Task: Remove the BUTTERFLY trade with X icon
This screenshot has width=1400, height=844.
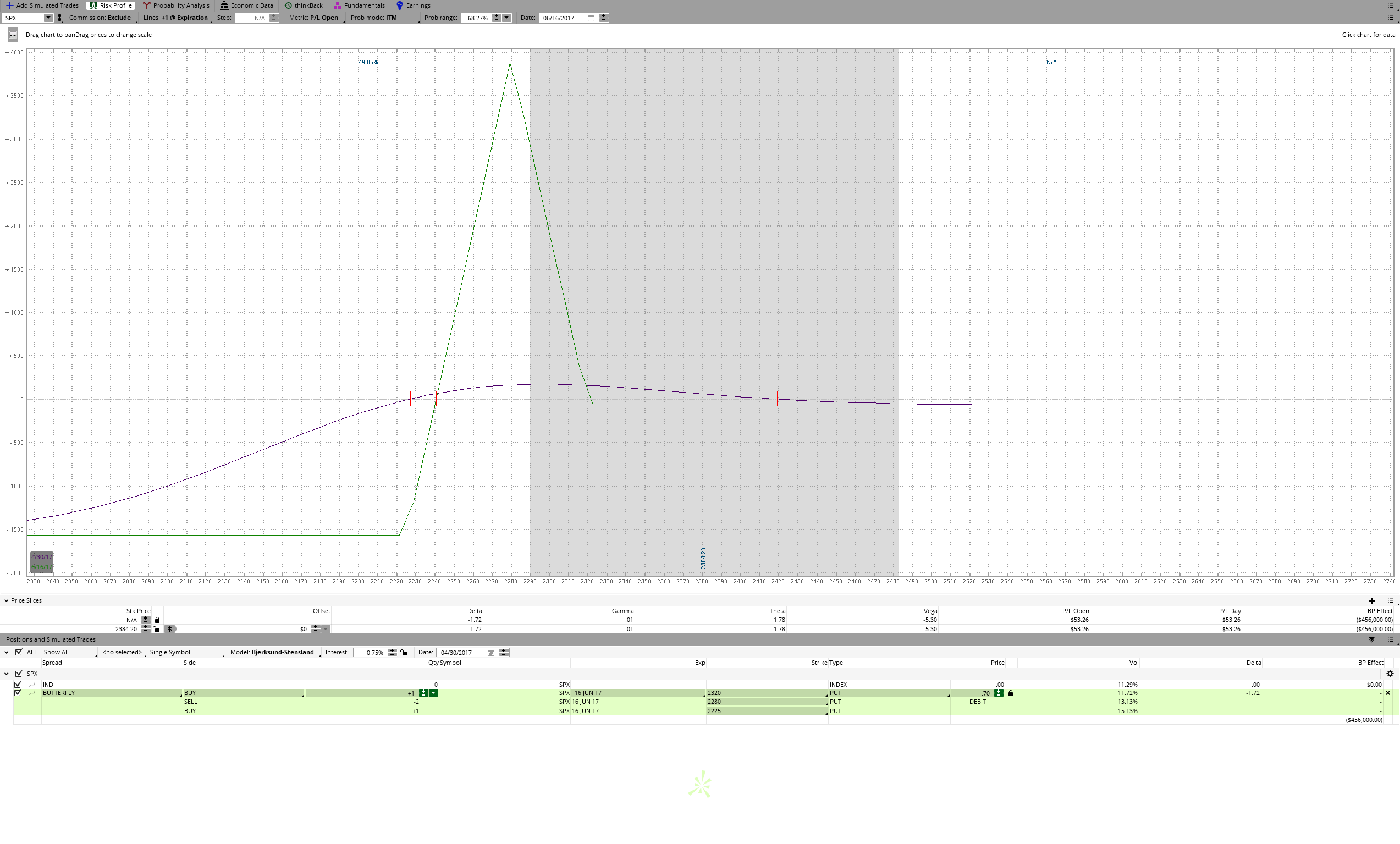Action: (x=1387, y=693)
